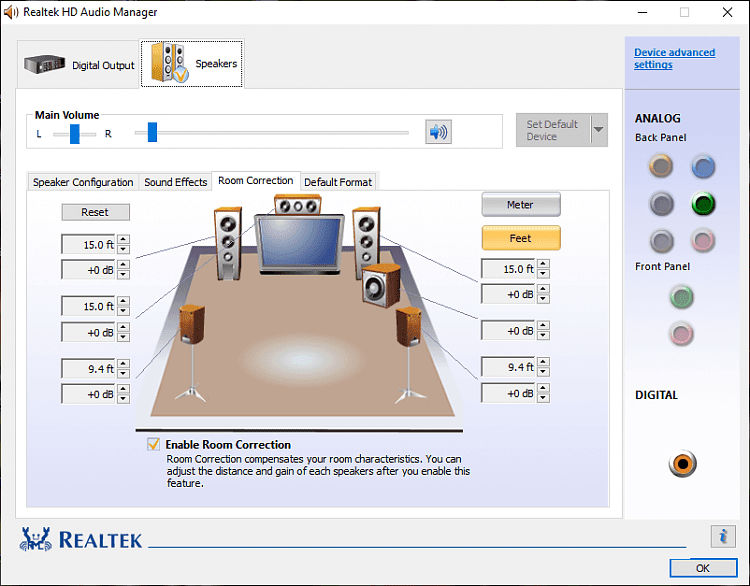Open Device advanced settings link
Screen dimensions: 750x586
click(x=674, y=58)
